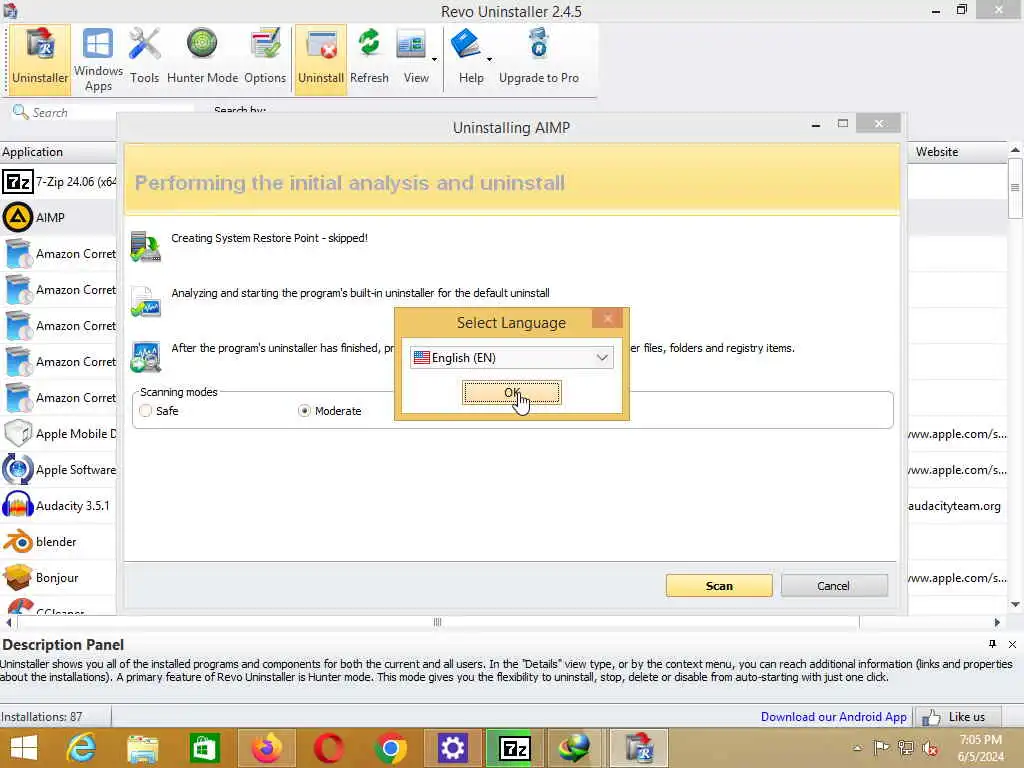
Task: Open settings gear app in taskbar
Action: pos(453,748)
